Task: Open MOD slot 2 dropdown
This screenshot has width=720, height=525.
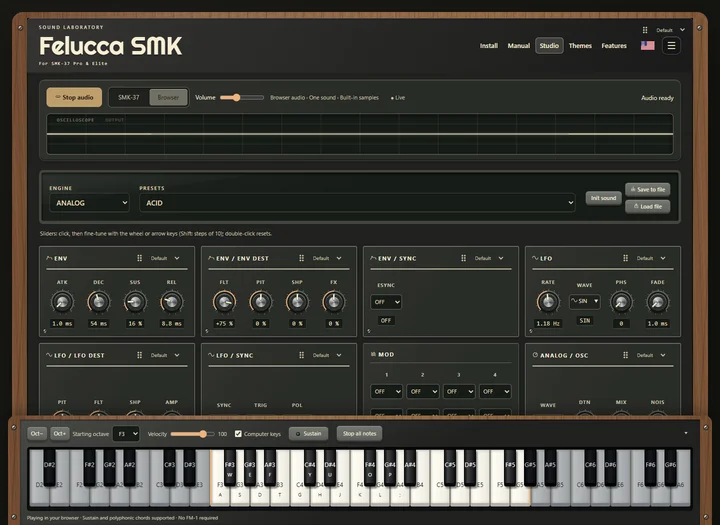Action: [422, 391]
